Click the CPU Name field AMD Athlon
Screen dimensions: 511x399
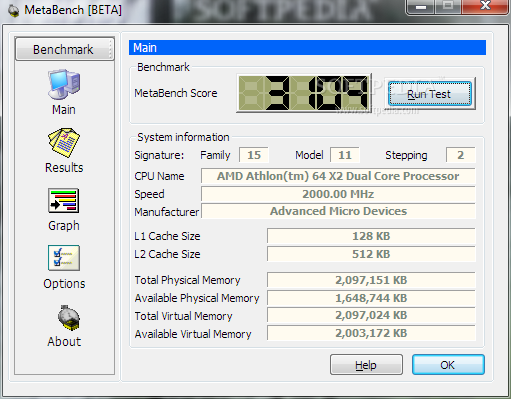(338, 176)
